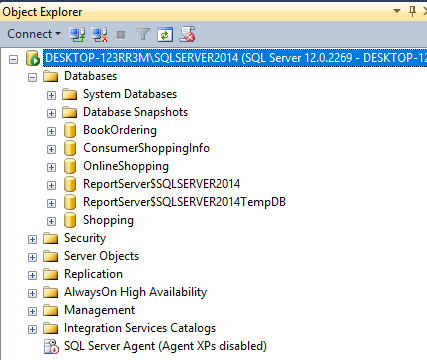Select the OnlineShopping label
Image resolution: width=427 pixels, height=360 pixels.
126,166
